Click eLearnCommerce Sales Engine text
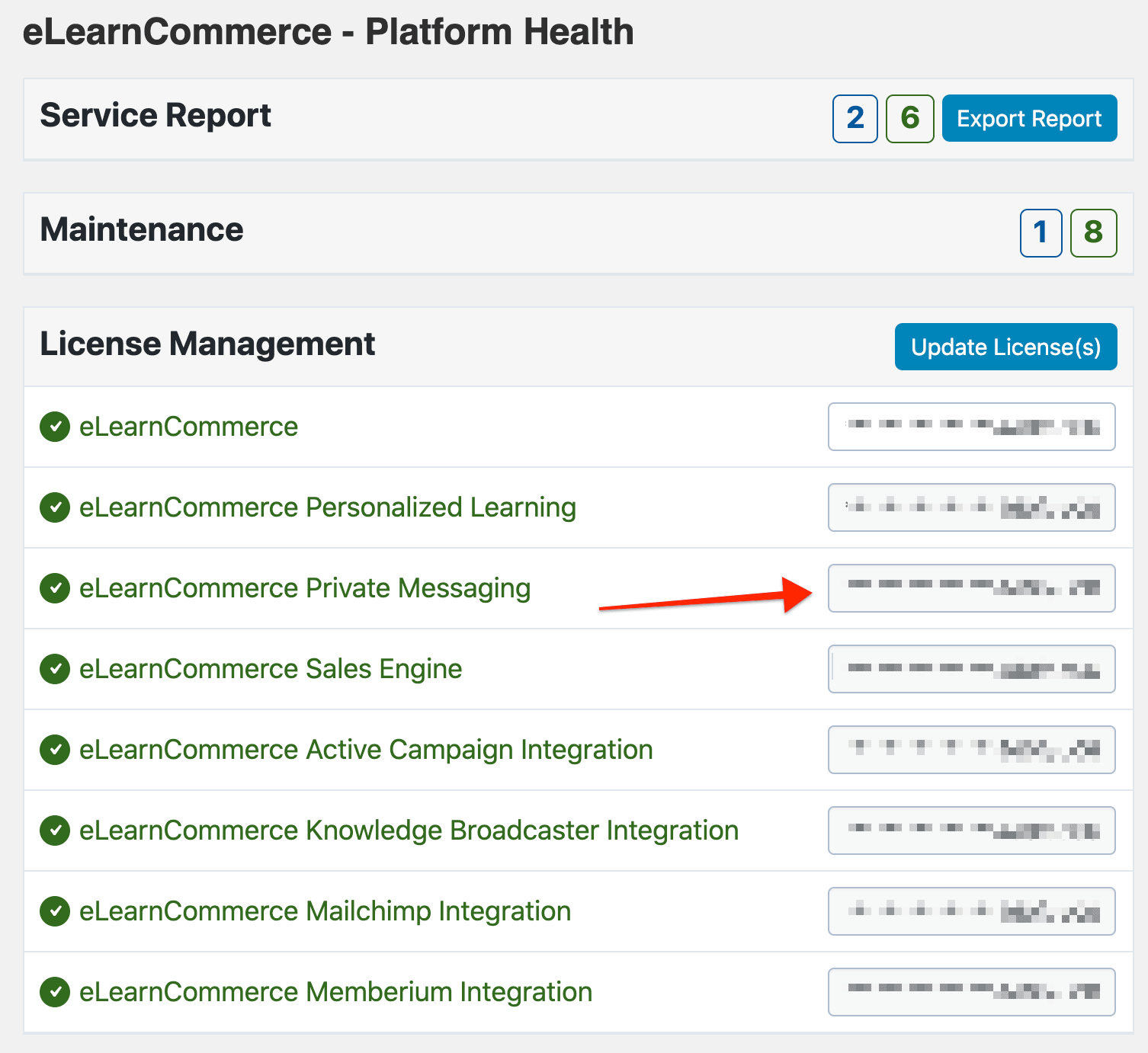1148x1053 pixels. coord(271,669)
